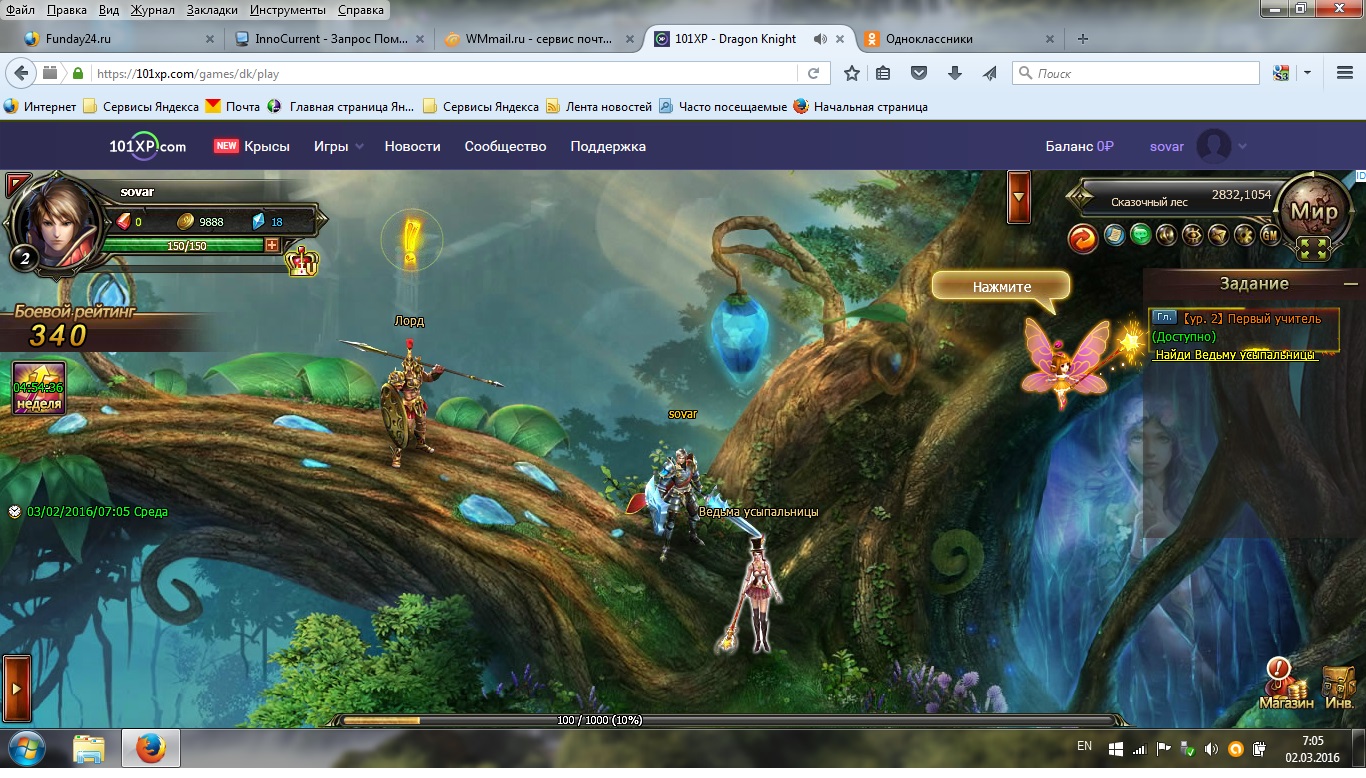This screenshot has height=778, width=1366.
Task: Expand the sovar account dropdown arrow
Action: coord(1242,146)
